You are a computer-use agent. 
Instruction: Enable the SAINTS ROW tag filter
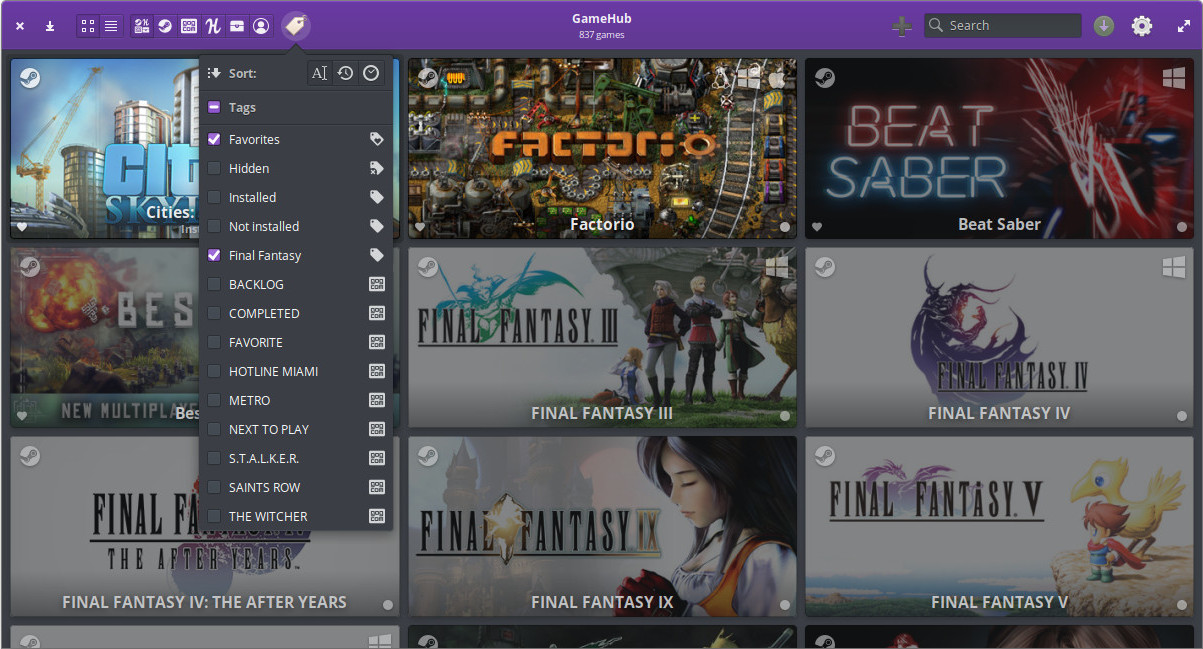coord(214,487)
